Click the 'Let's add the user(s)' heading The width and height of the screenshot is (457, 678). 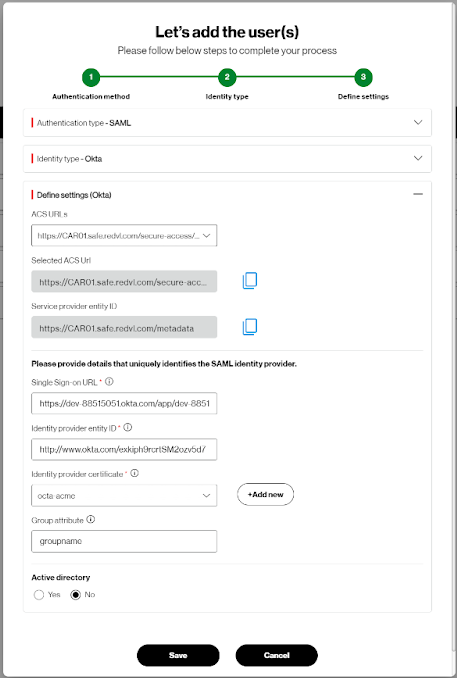coord(227,32)
